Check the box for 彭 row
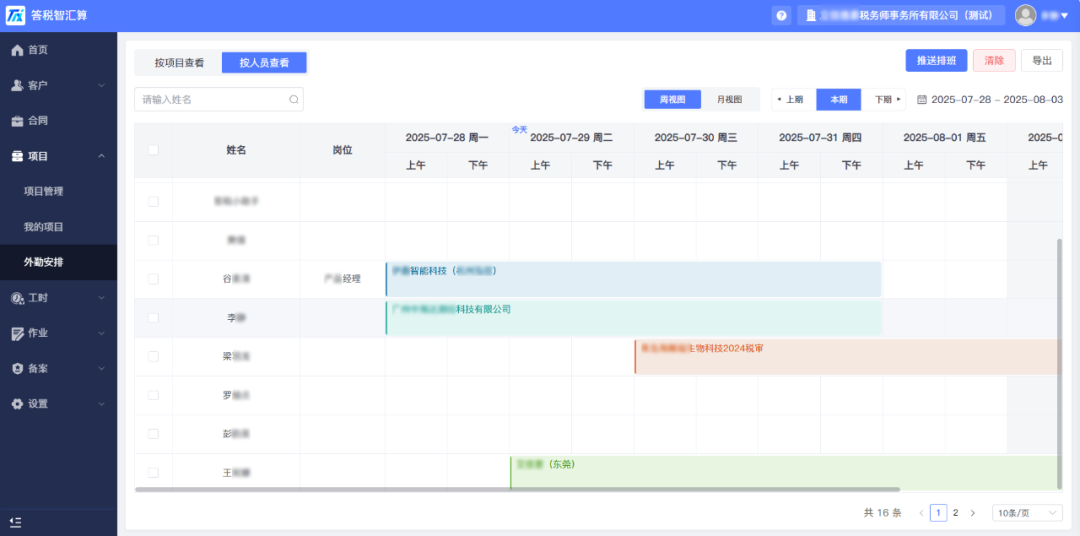 tap(153, 434)
